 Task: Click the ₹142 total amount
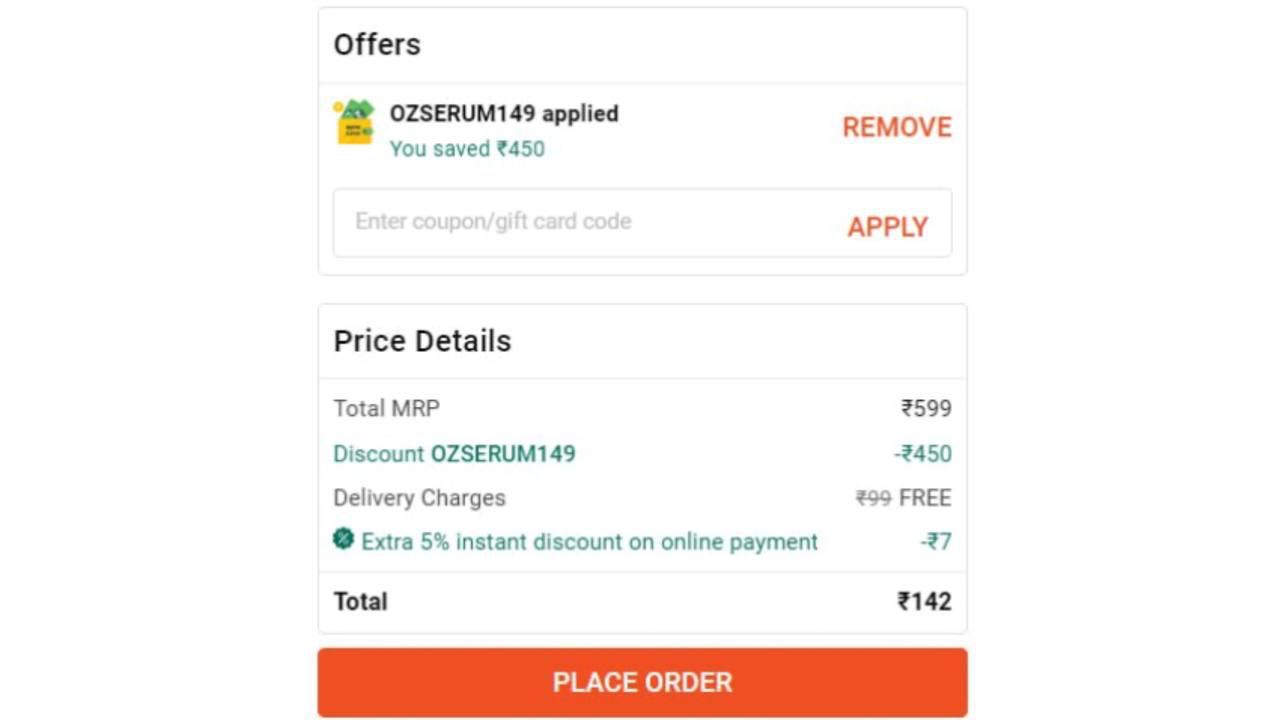(x=924, y=601)
